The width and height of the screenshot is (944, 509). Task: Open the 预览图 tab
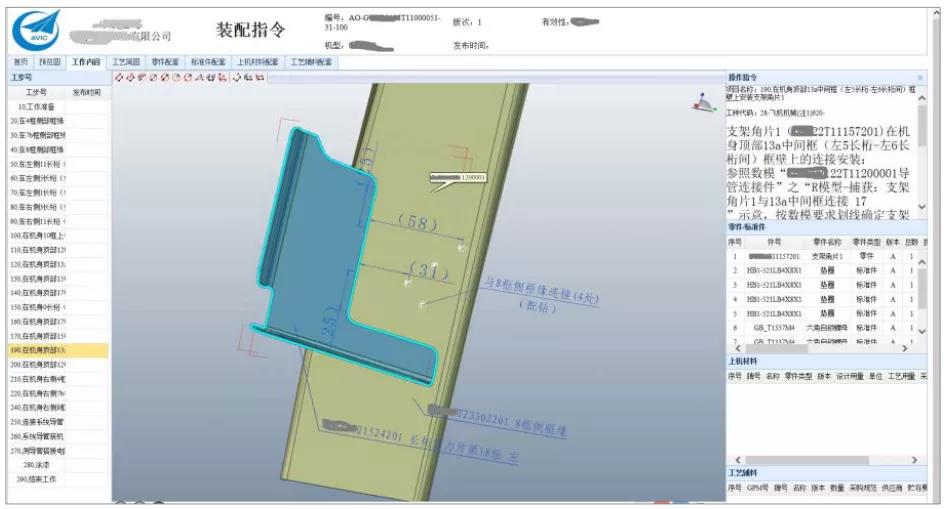[x=50, y=62]
